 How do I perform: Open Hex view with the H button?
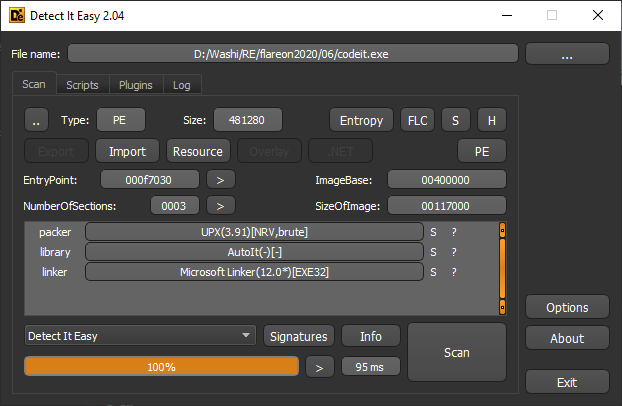coord(491,120)
